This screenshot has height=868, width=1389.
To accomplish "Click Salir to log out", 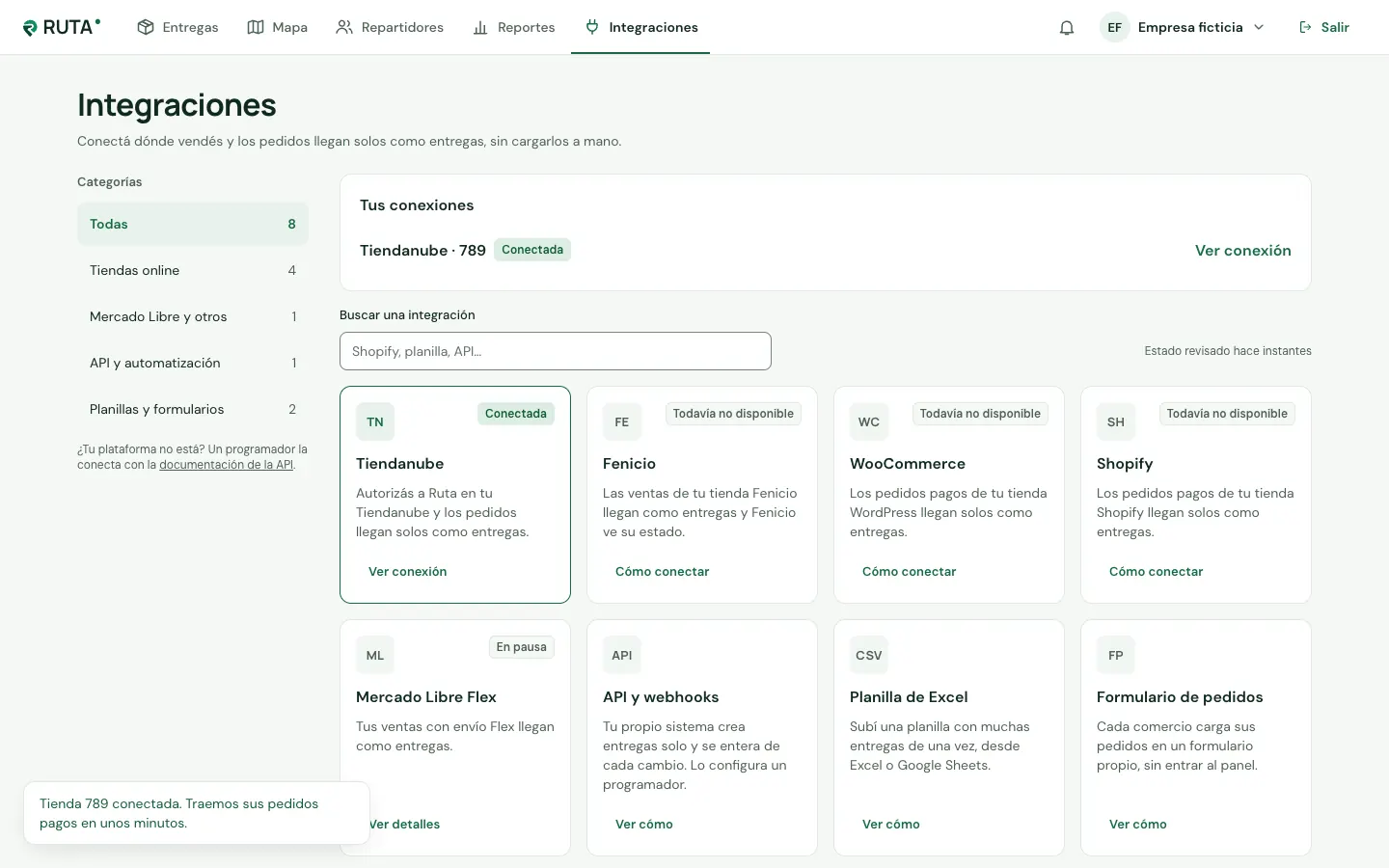I will pyautogui.click(x=1324, y=27).
